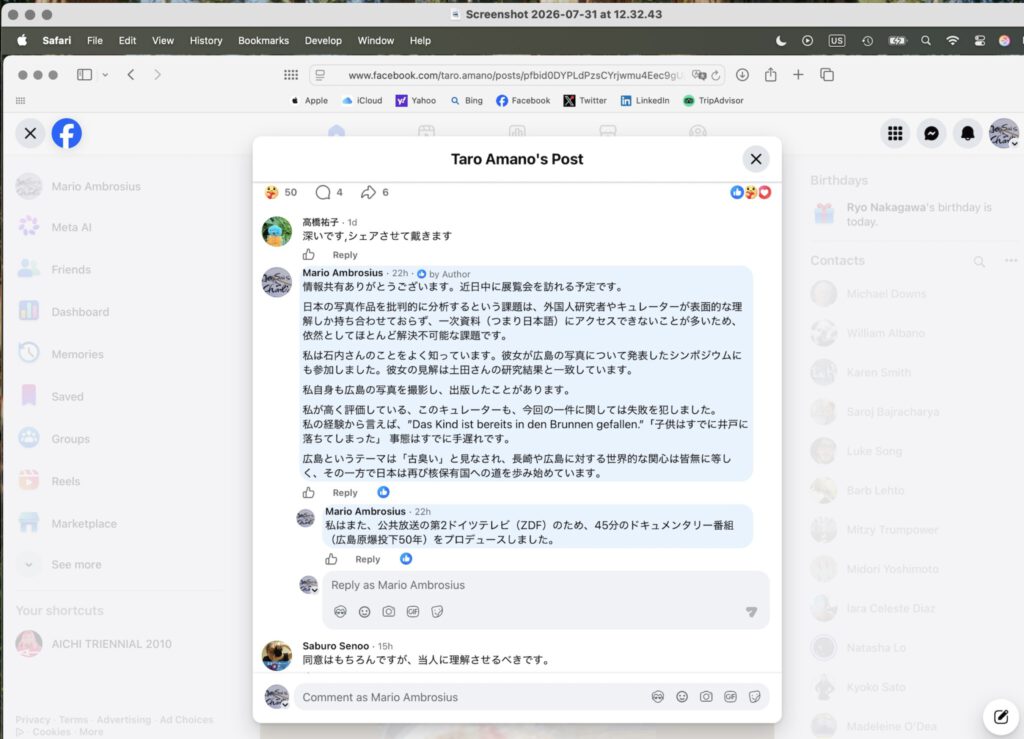The width and height of the screenshot is (1024, 739).
Task: Open new message compose button
Action: pos(1000,716)
